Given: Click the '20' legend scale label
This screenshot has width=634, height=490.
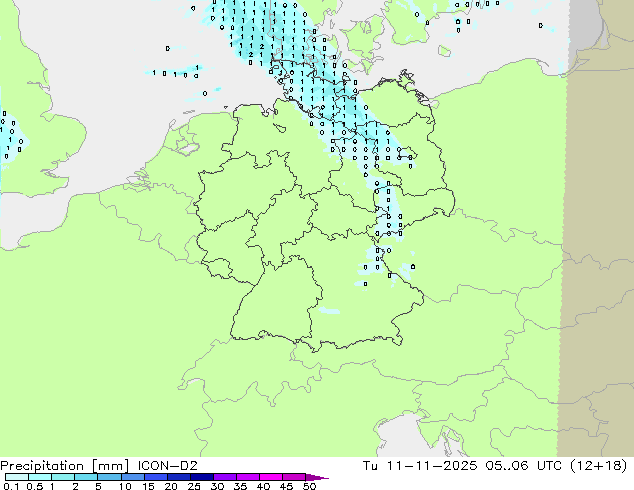Looking at the screenshot, I should click(171, 486).
